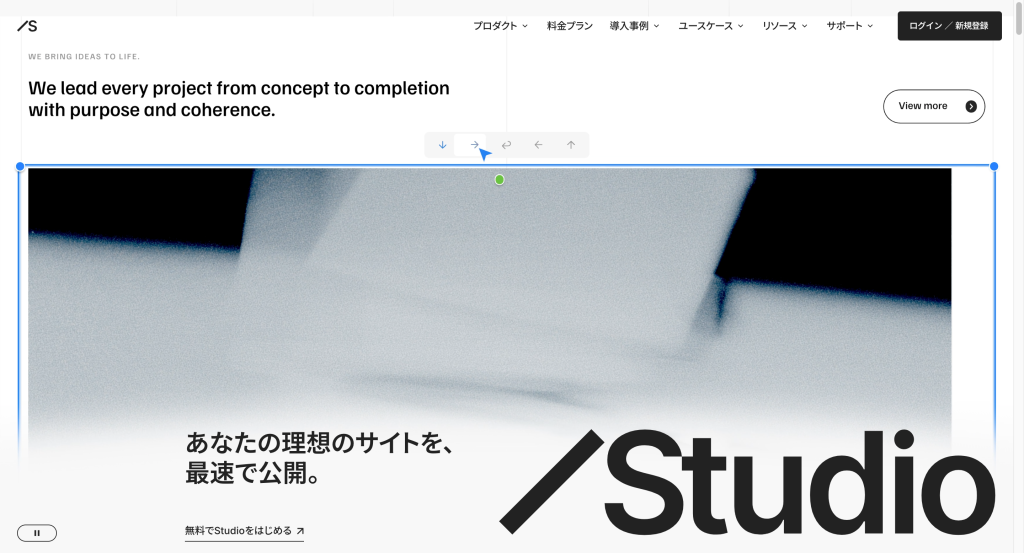
Task: Click the wrap (return arrow) icon
Action: pyautogui.click(x=506, y=145)
